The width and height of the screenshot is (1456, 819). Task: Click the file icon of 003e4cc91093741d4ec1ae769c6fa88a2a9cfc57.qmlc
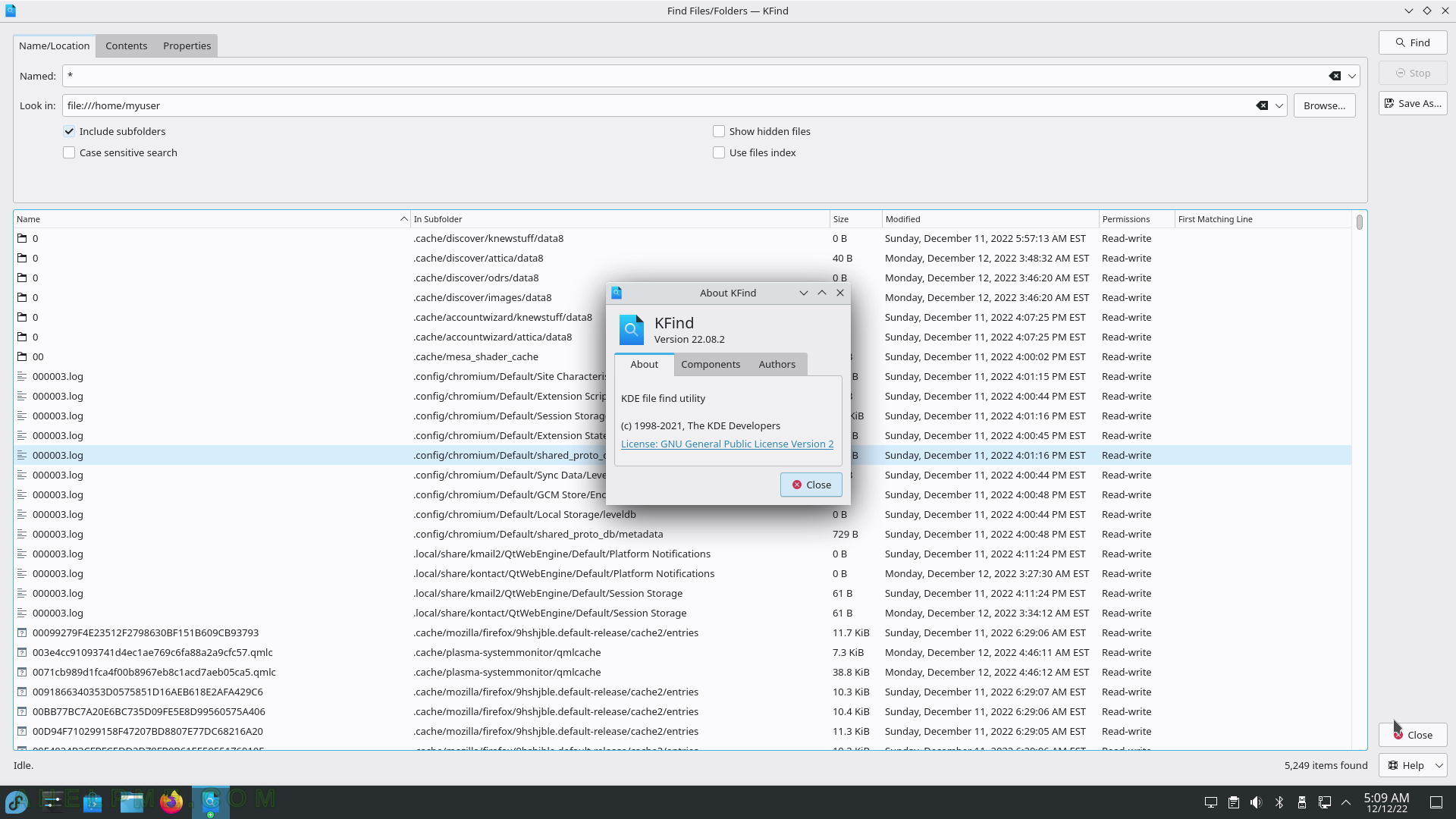coord(23,652)
